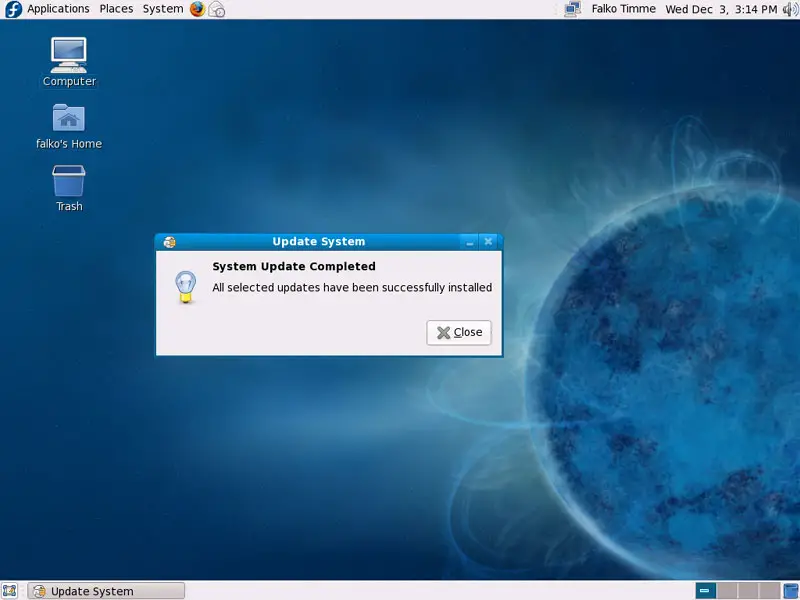
Task: Click the Update System window menu icon
Action: [169, 242]
